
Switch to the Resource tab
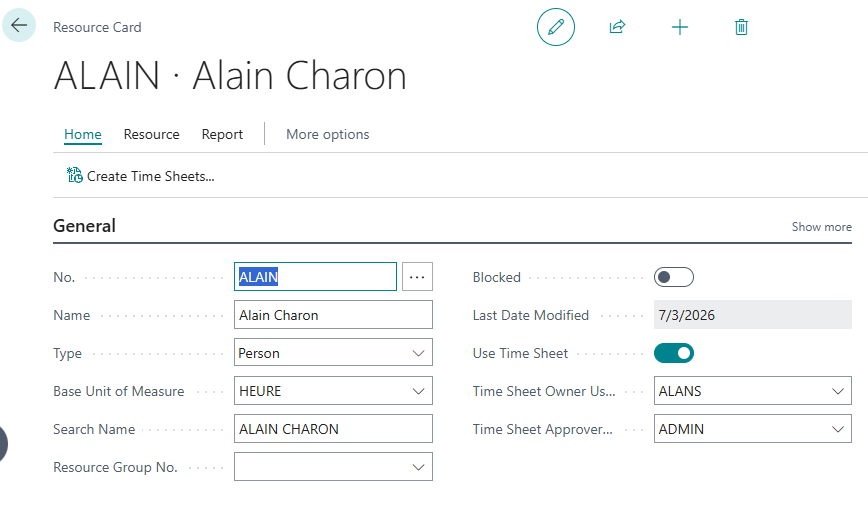[152, 135]
